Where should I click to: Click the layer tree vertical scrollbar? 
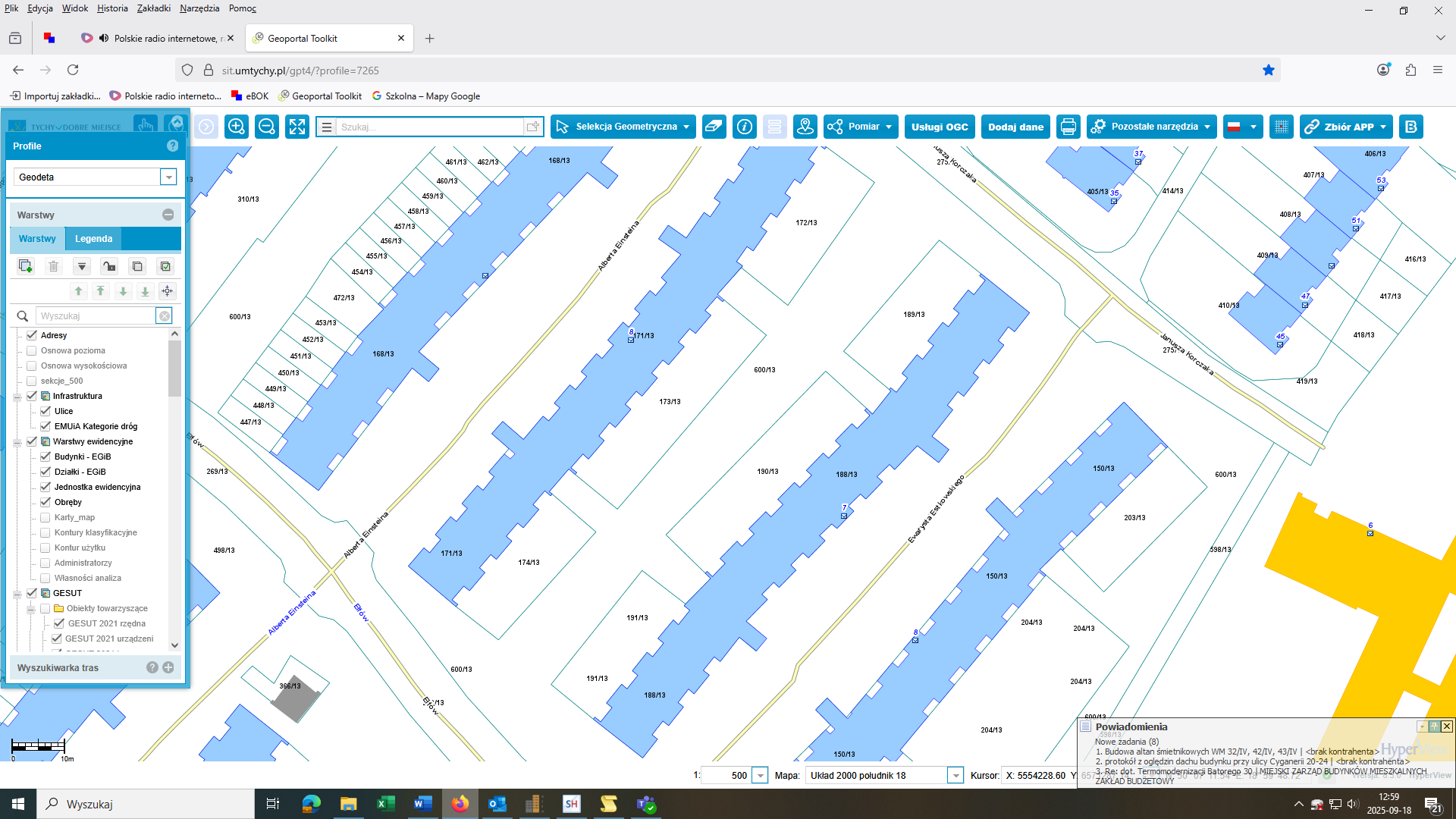[x=174, y=369]
